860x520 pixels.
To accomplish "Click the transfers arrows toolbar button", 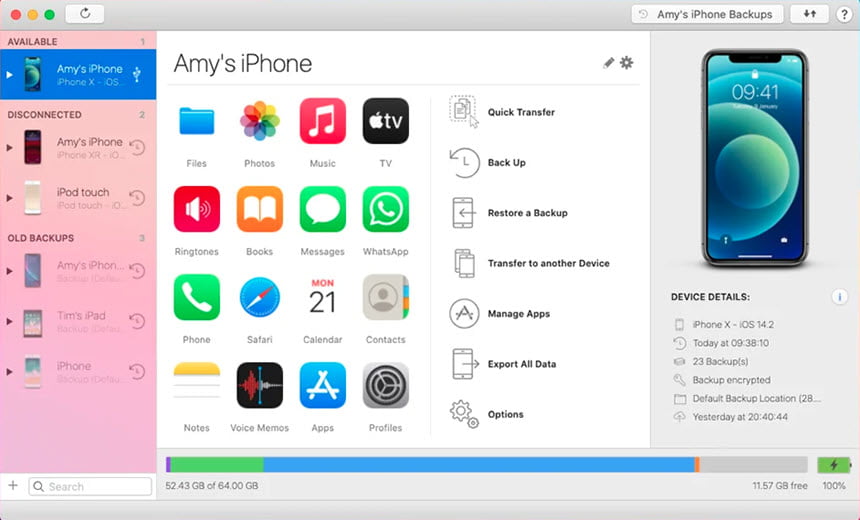I will 810,14.
